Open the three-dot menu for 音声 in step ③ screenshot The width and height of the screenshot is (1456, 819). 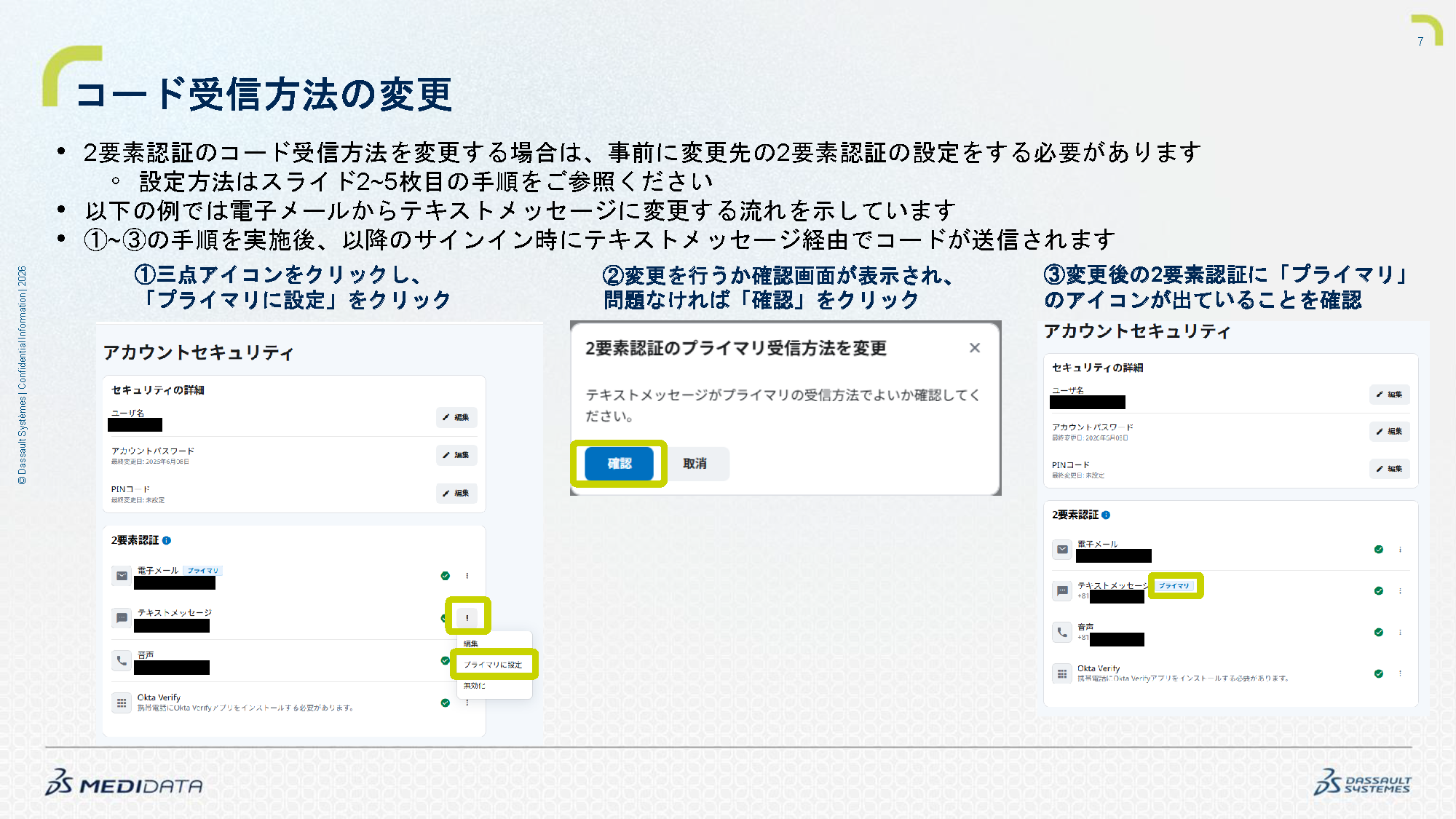1400,632
